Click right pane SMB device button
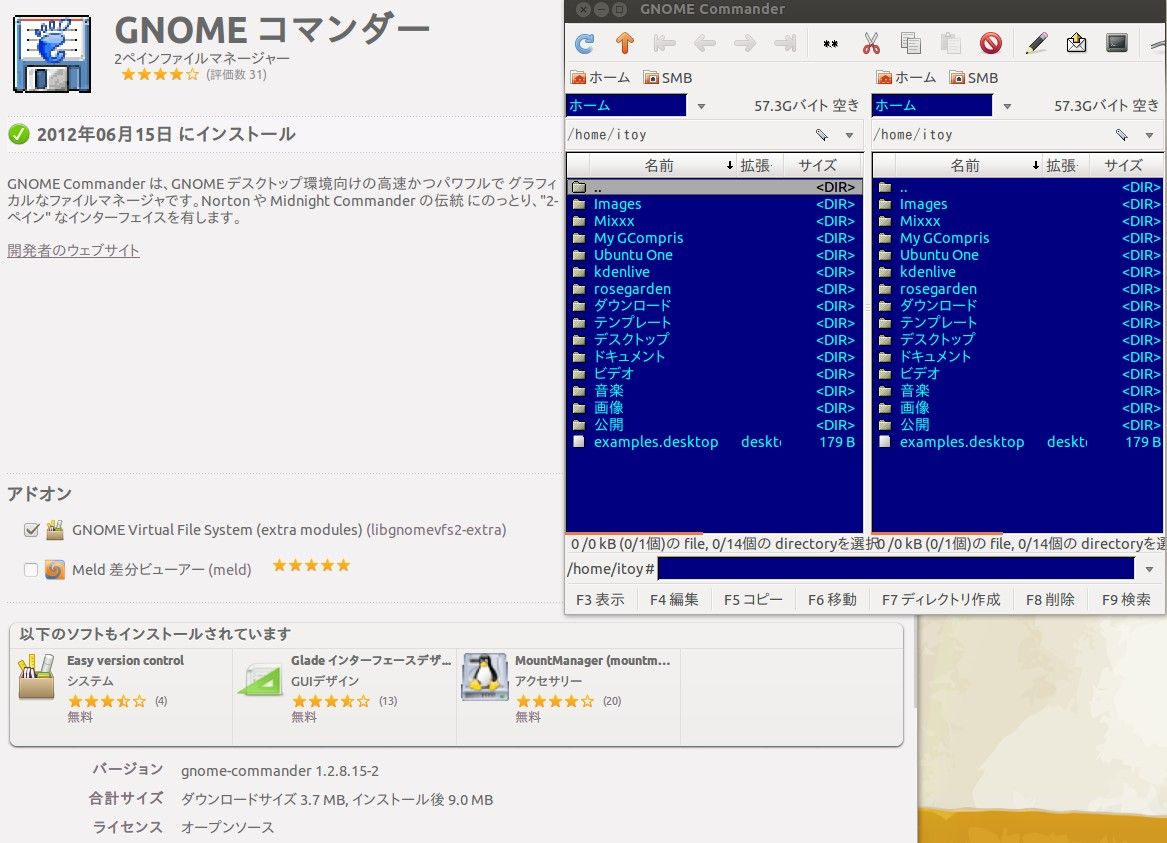Viewport: 1167px width, 843px height. pos(973,77)
